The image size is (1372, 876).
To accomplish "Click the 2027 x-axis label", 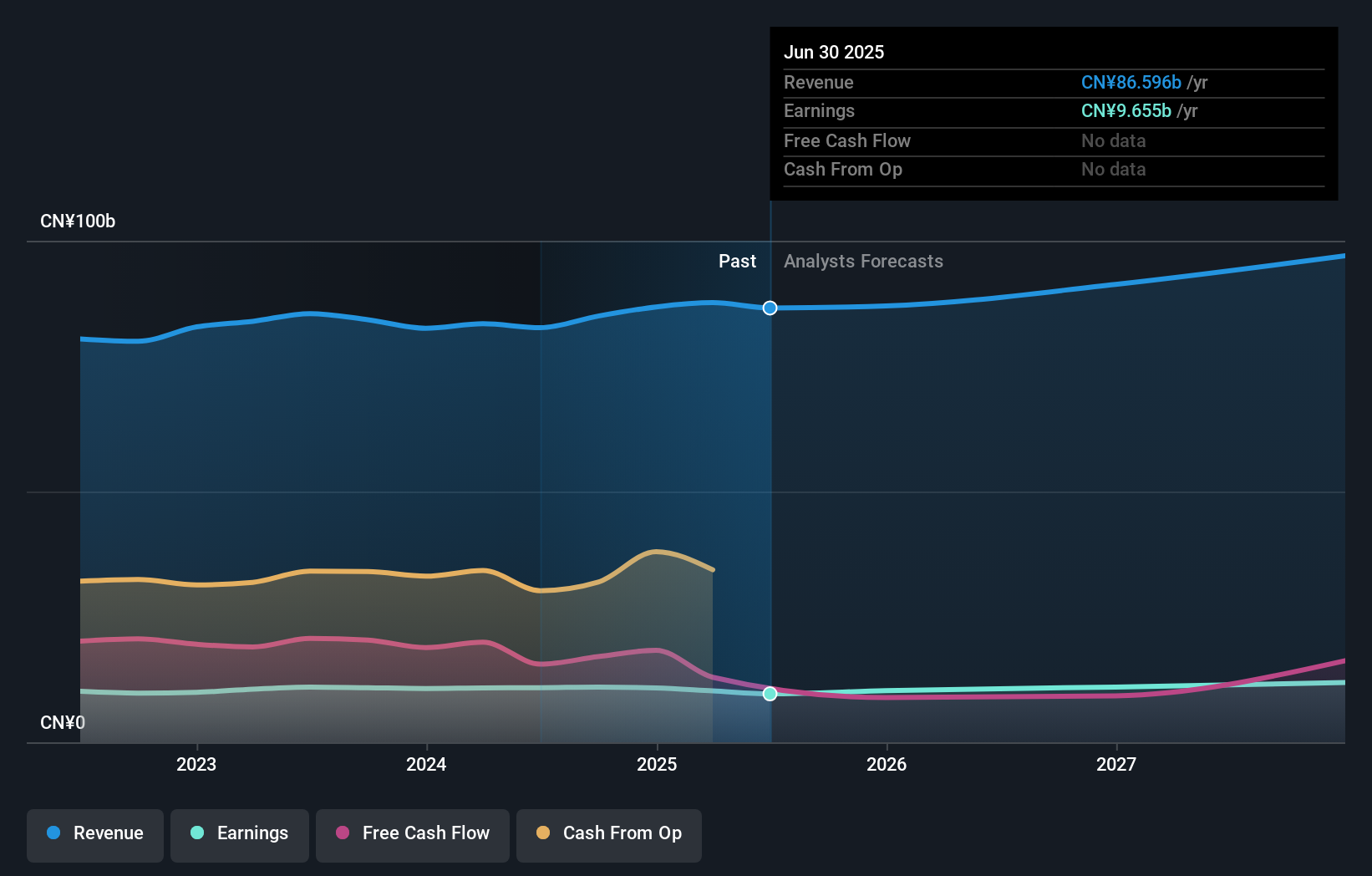I will pyautogui.click(x=1116, y=764).
